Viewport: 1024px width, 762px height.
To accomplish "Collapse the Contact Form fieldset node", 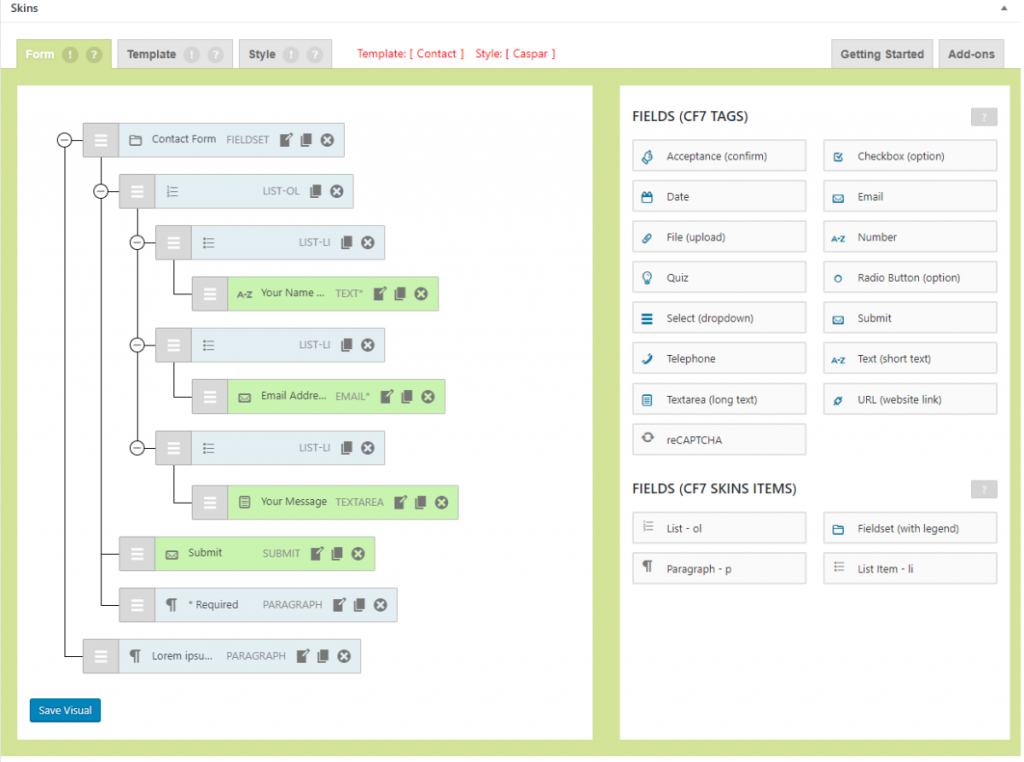I will pyautogui.click(x=65, y=140).
